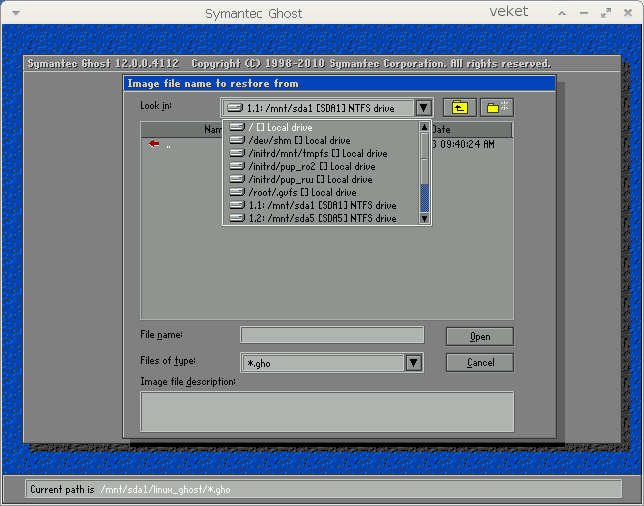
Task: Open window menu arrow in title bar
Action: pos(16,13)
